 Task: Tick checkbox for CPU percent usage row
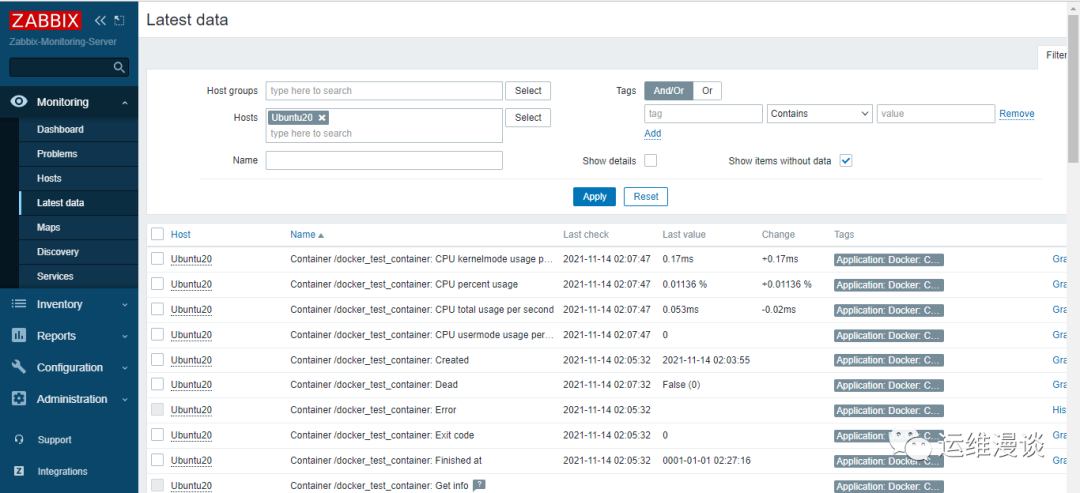tap(158, 284)
